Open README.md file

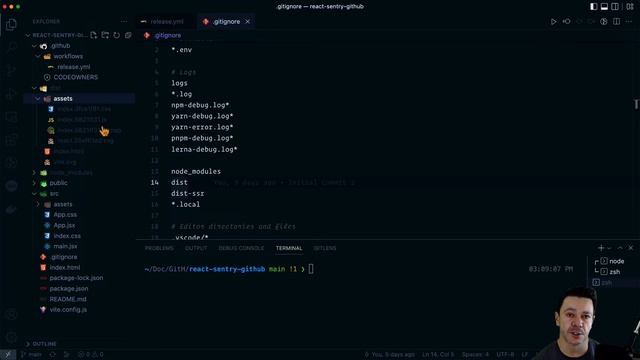68,299
